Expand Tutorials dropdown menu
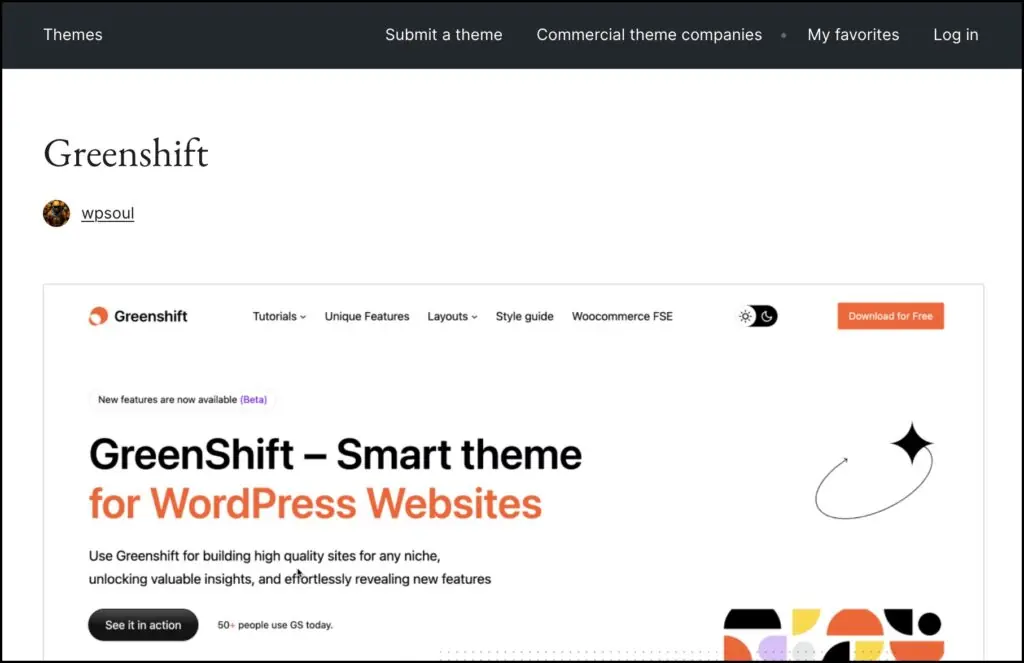This screenshot has height=663, width=1024. 280,316
